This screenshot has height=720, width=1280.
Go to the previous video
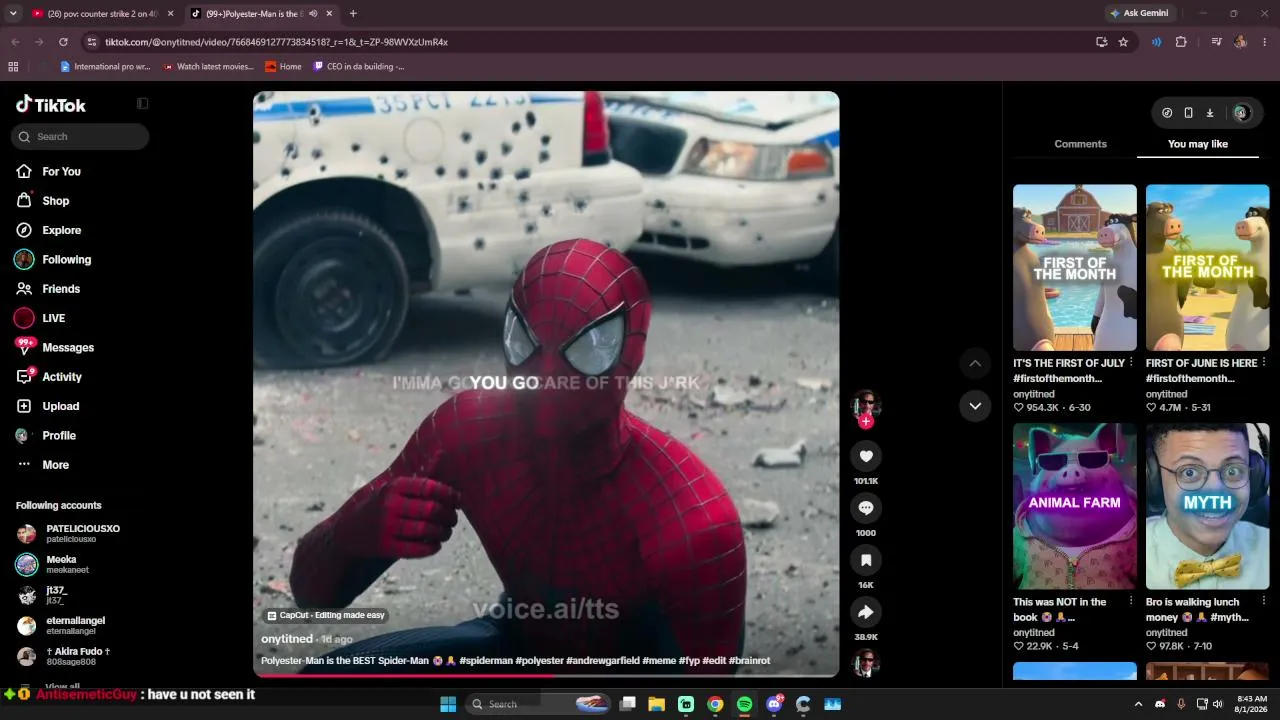[975, 363]
